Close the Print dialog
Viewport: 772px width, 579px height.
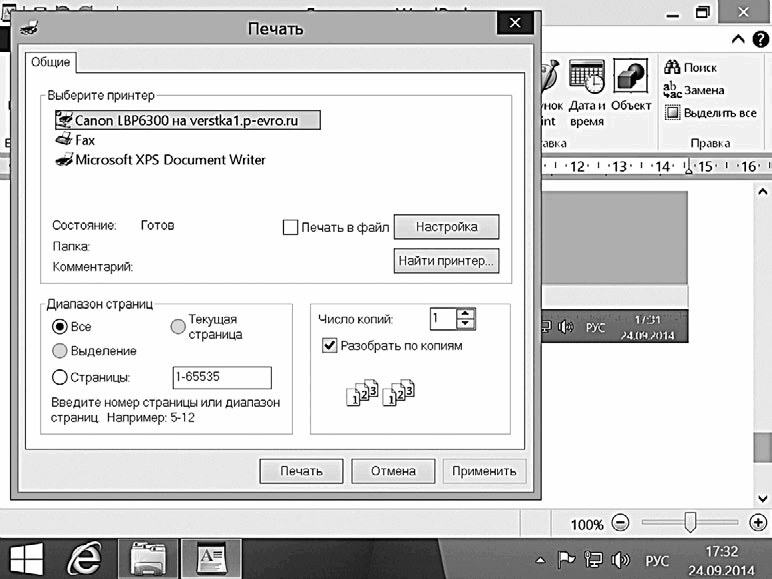[515, 23]
